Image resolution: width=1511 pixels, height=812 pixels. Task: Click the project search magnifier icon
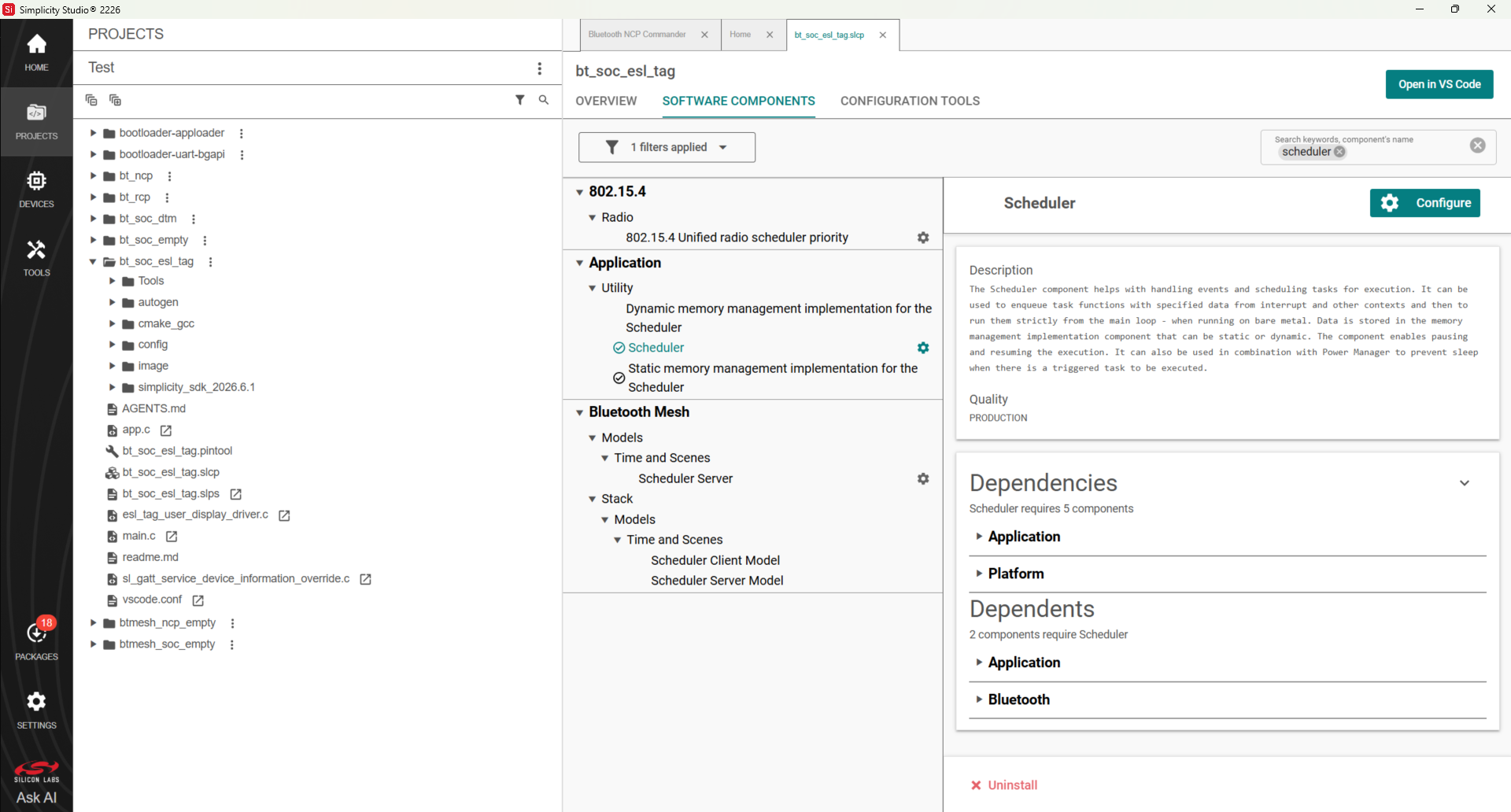[544, 100]
